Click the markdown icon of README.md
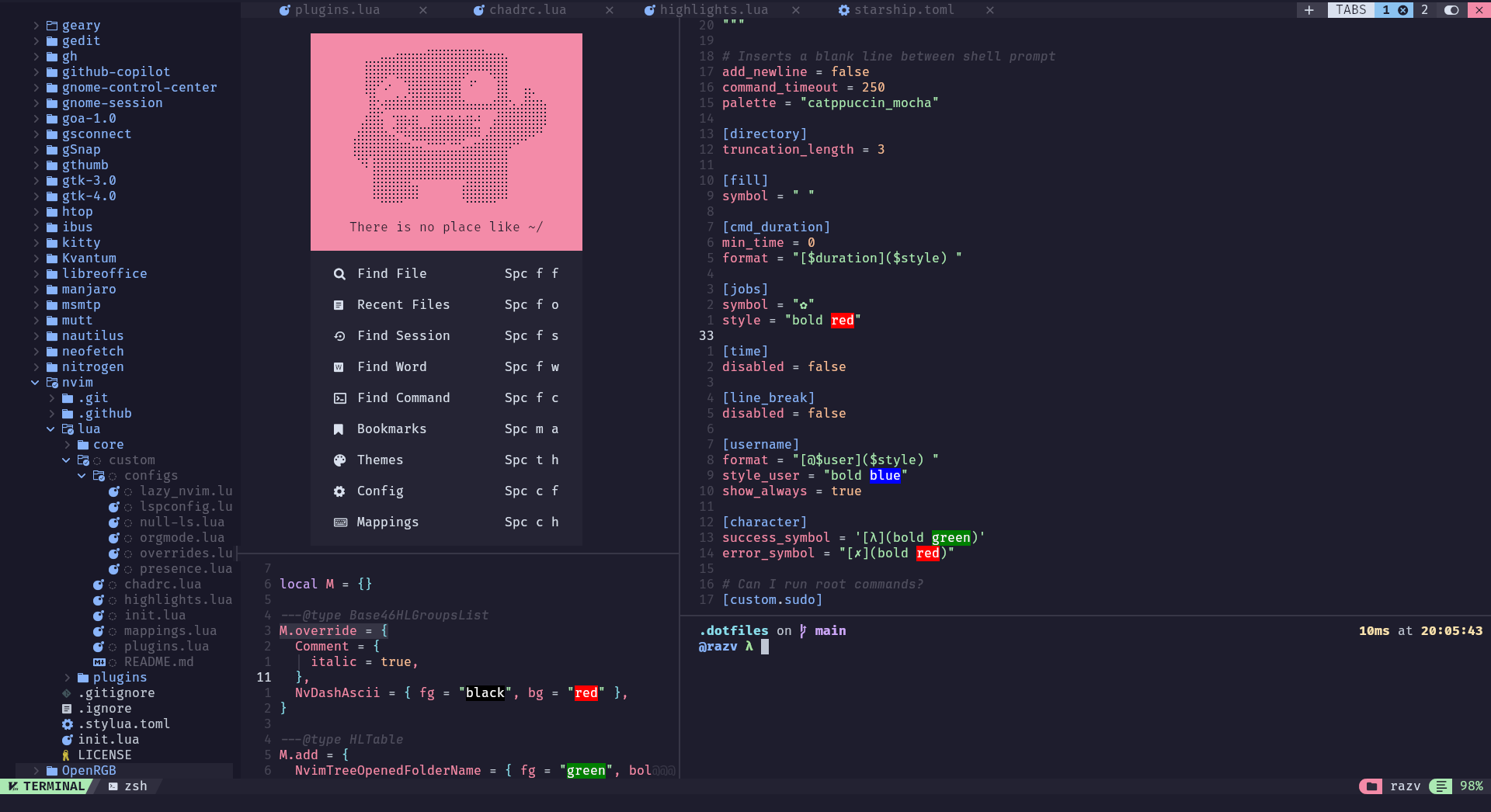The height and width of the screenshot is (812, 1491). click(x=99, y=662)
